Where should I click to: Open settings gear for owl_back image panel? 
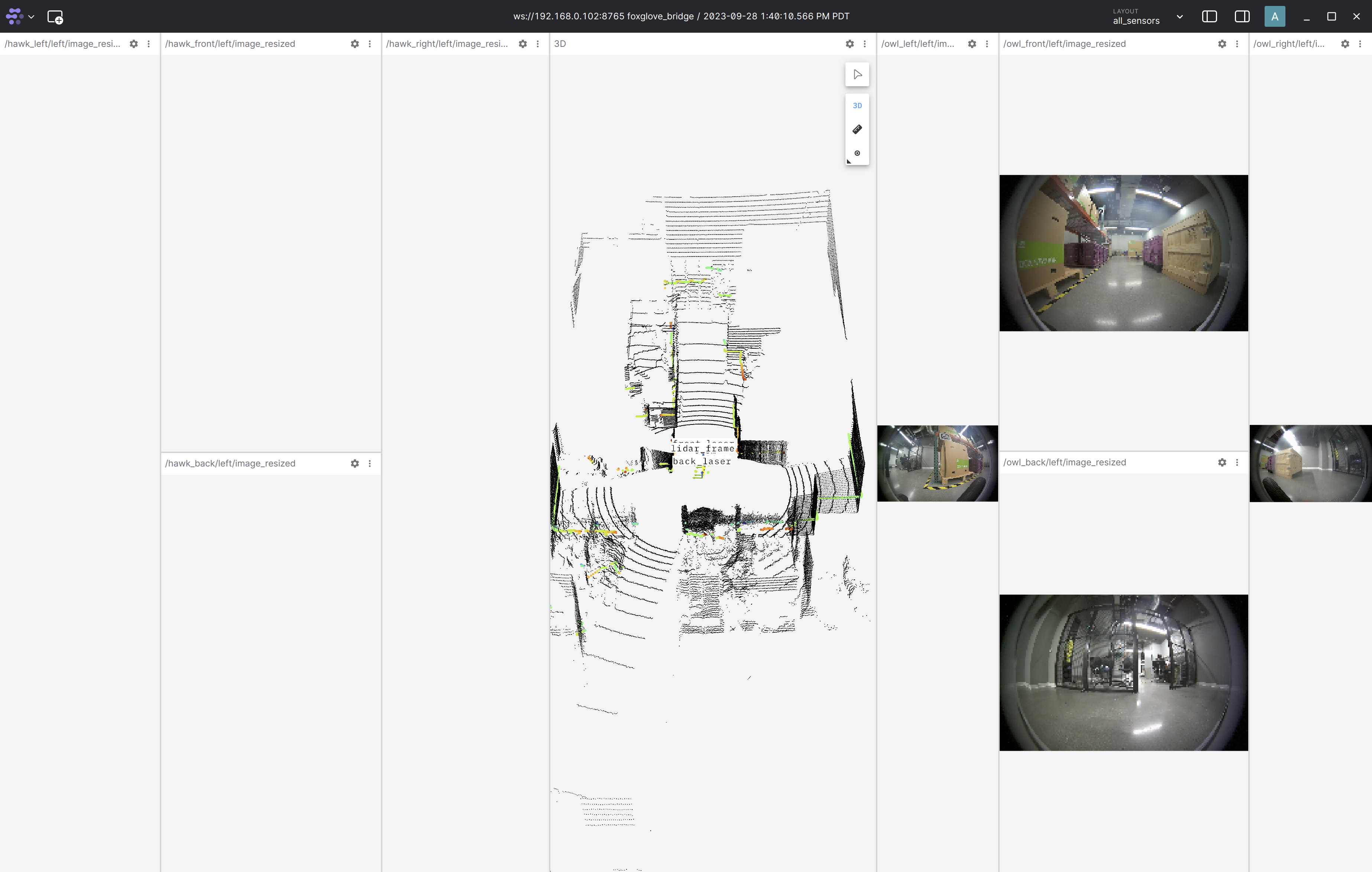(x=1221, y=462)
